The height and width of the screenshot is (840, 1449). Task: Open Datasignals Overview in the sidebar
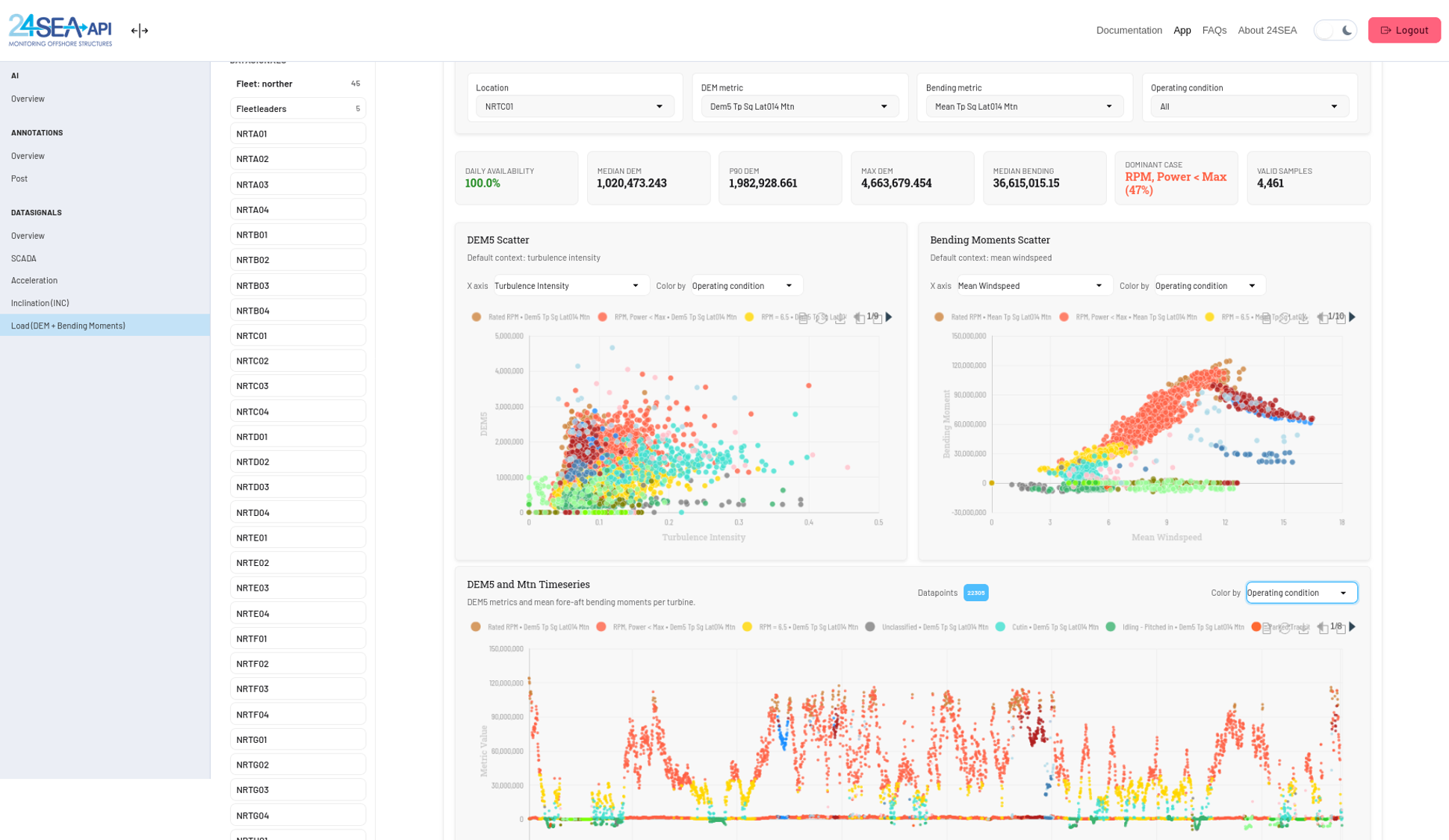coord(28,235)
